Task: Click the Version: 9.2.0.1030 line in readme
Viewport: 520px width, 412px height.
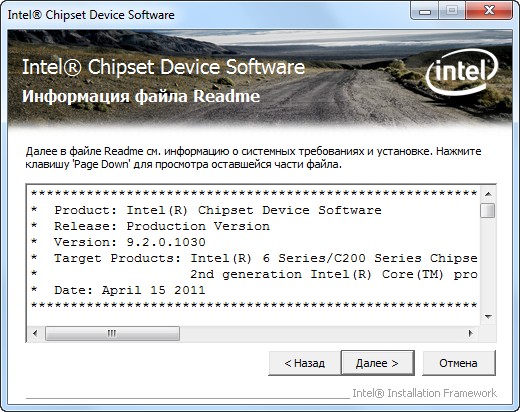Action: point(130,242)
